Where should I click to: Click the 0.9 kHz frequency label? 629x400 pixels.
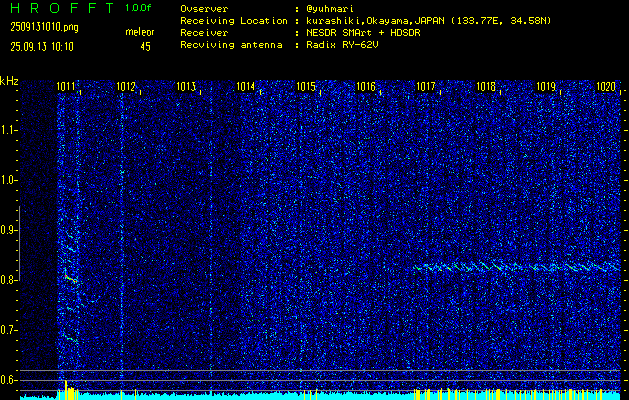point(7,230)
